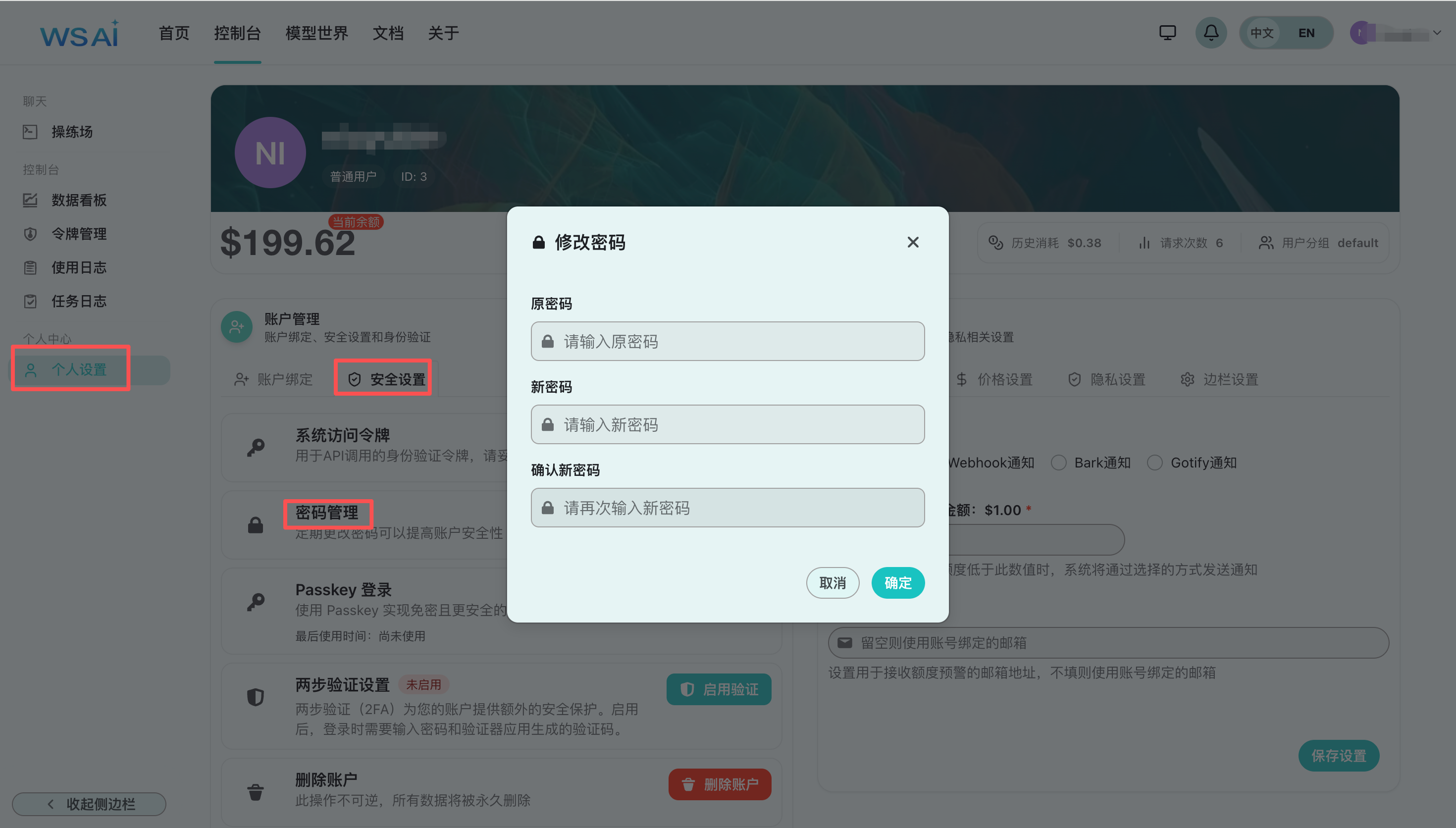Viewport: 1456px width, 828px height.
Task: Open 令牌管理 in the sidebar
Action: 79,234
